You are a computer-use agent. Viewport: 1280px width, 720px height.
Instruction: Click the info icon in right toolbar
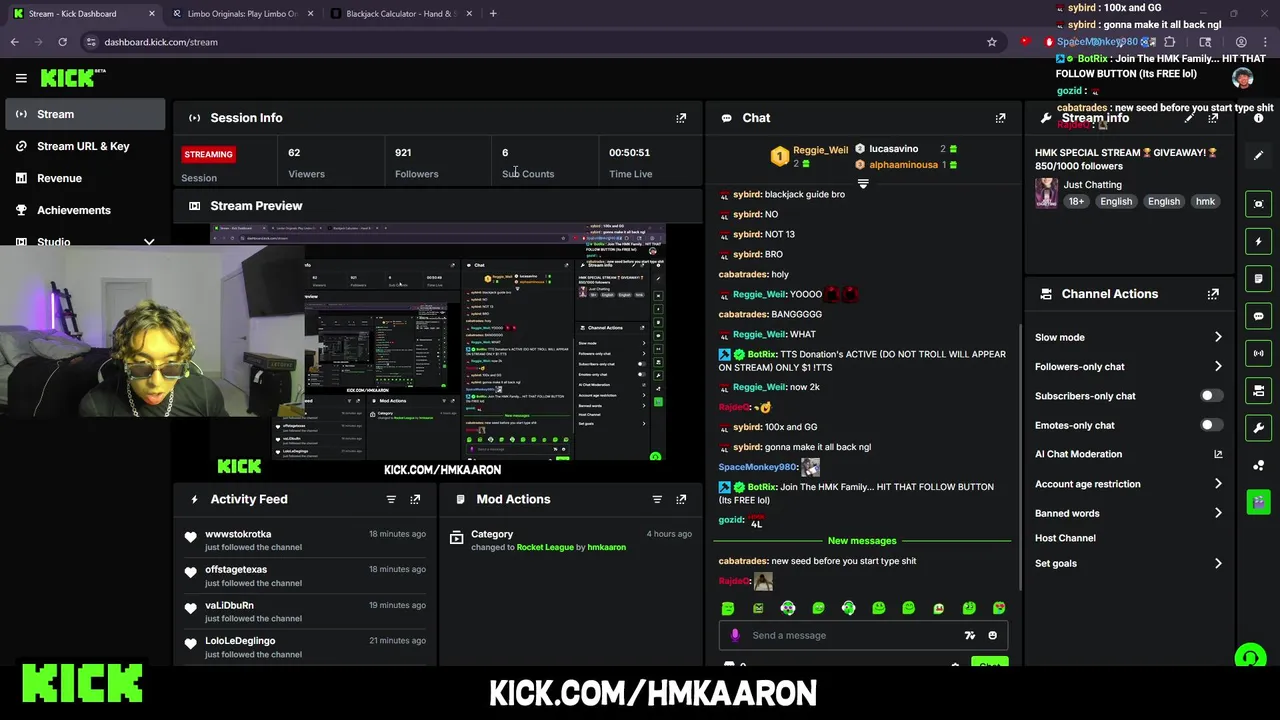[x=1258, y=118]
